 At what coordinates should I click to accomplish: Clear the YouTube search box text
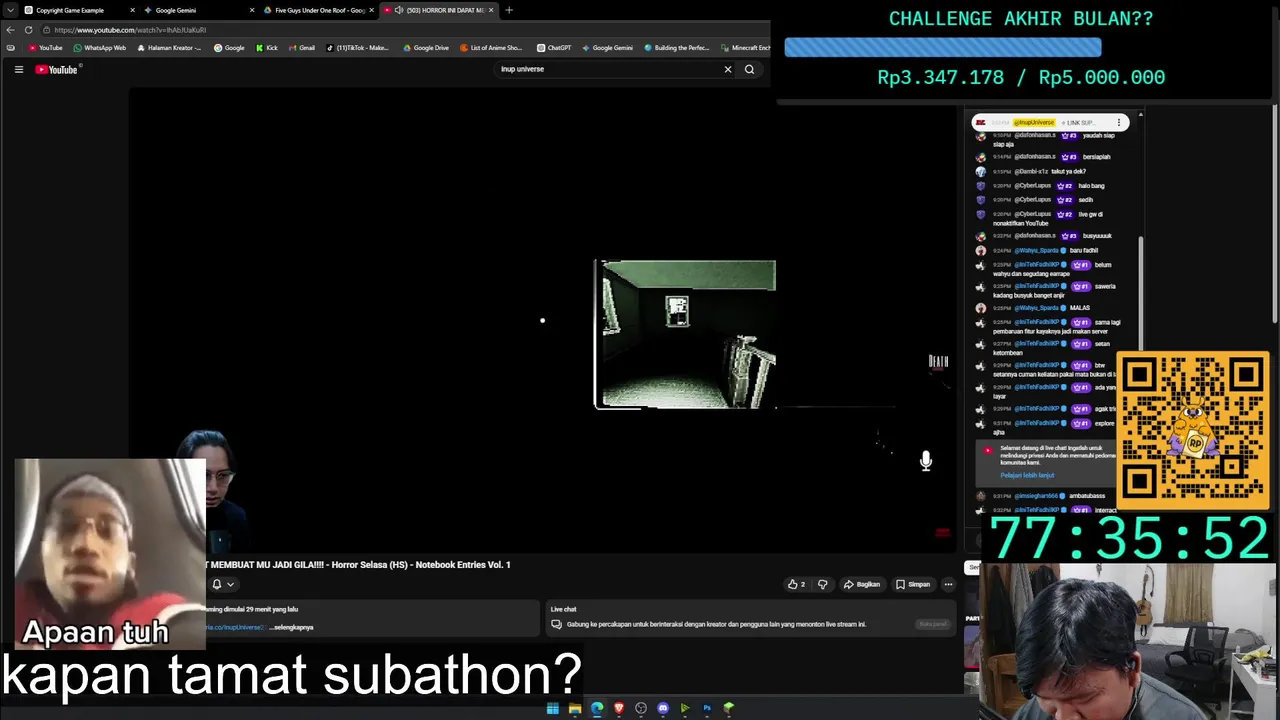point(728,69)
